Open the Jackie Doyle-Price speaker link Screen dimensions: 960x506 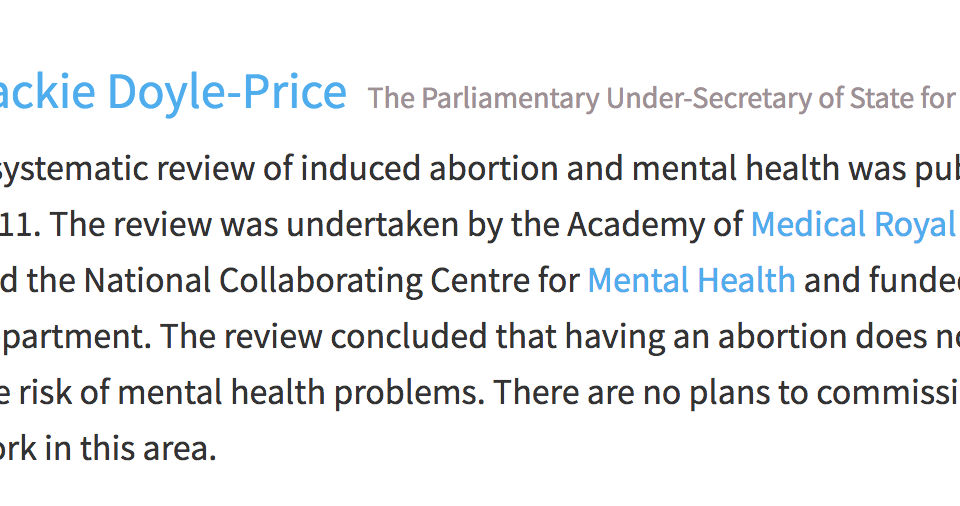(x=173, y=92)
